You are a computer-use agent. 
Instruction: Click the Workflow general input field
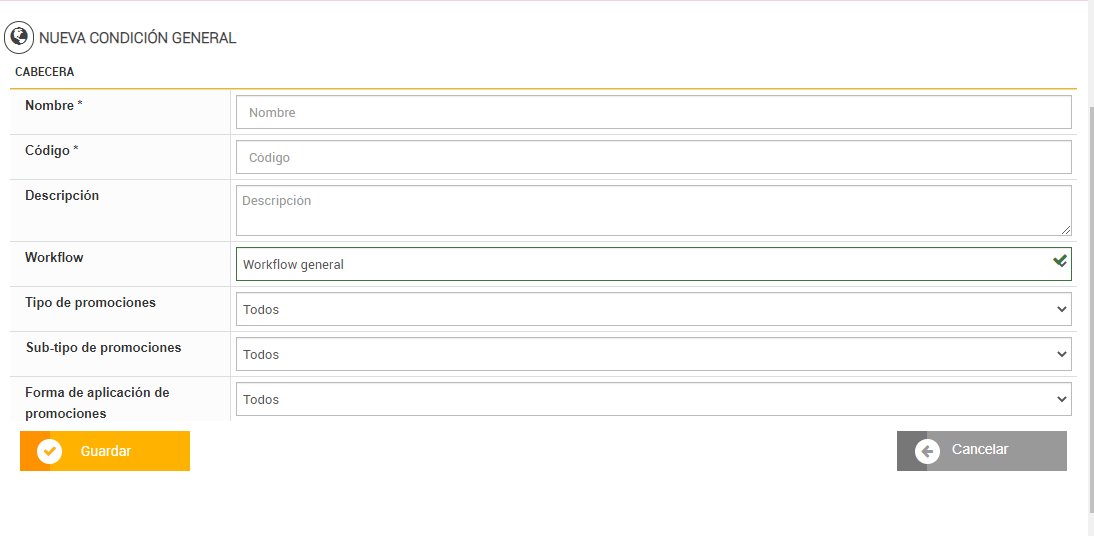pyautogui.click(x=640, y=264)
